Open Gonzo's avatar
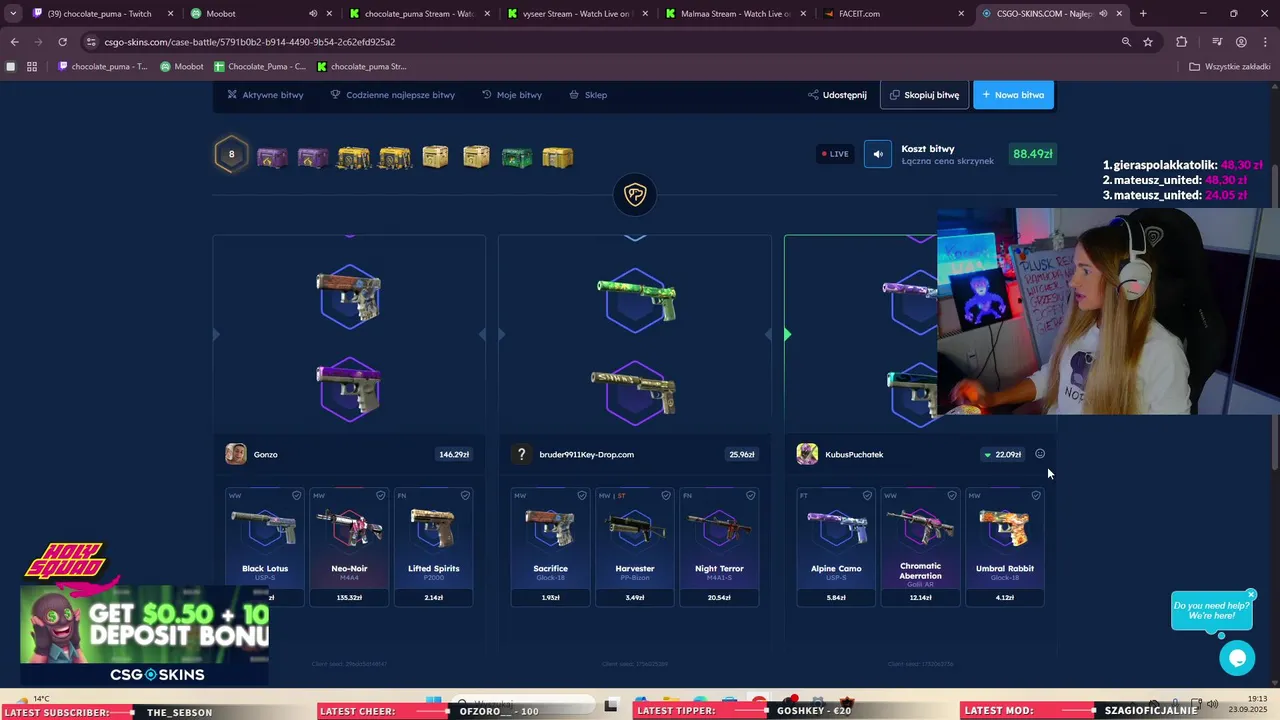The height and width of the screenshot is (720, 1280). point(236,454)
